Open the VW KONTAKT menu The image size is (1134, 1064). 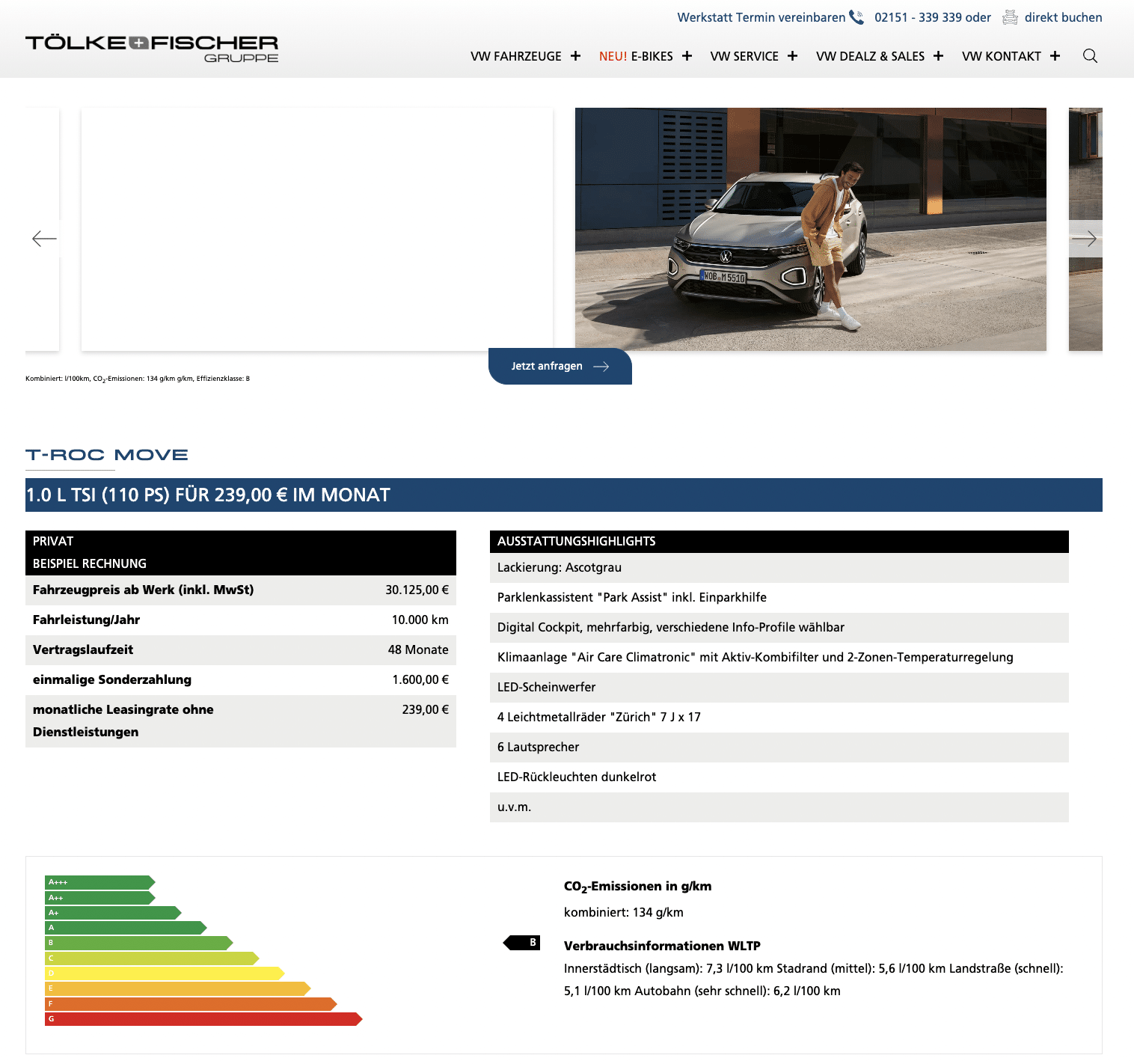(x=1002, y=56)
